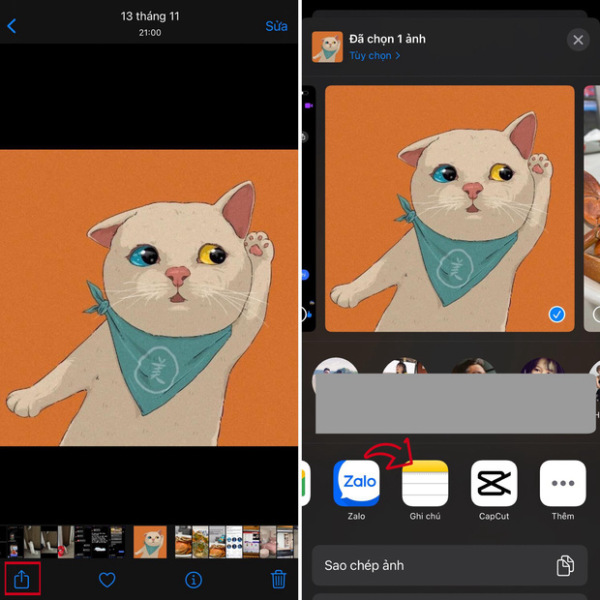Tap copy icon beside Sao chép ảnh
The height and width of the screenshot is (600, 600).
(x=566, y=565)
